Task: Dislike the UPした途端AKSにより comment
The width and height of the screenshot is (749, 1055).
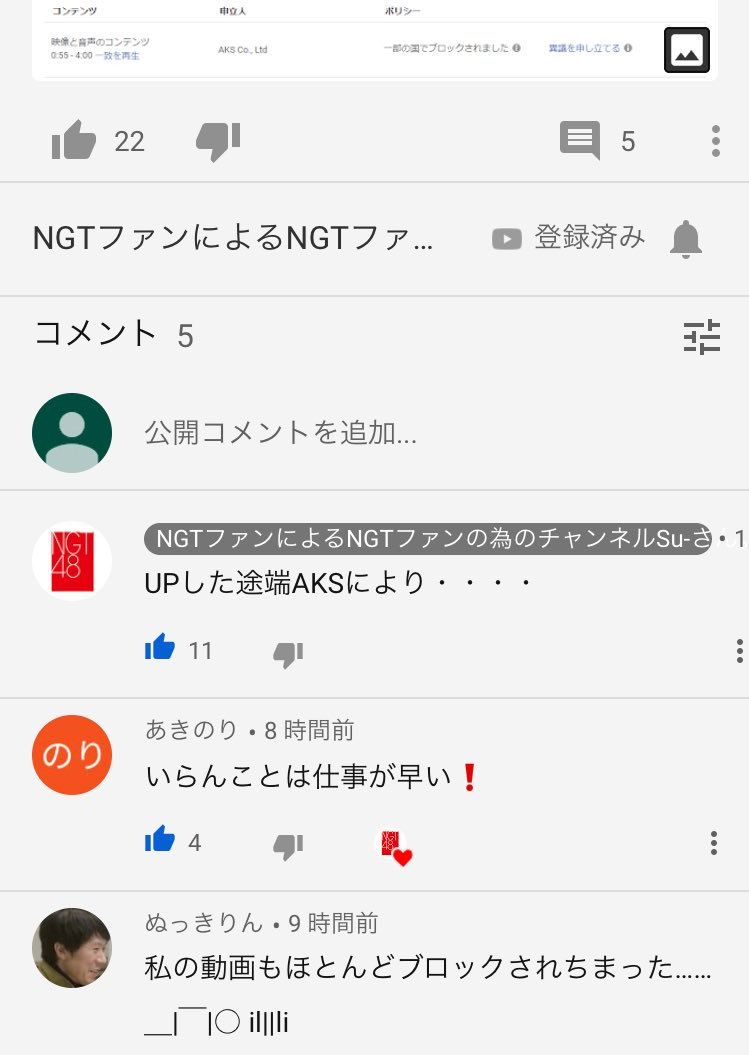Action: click(288, 653)
